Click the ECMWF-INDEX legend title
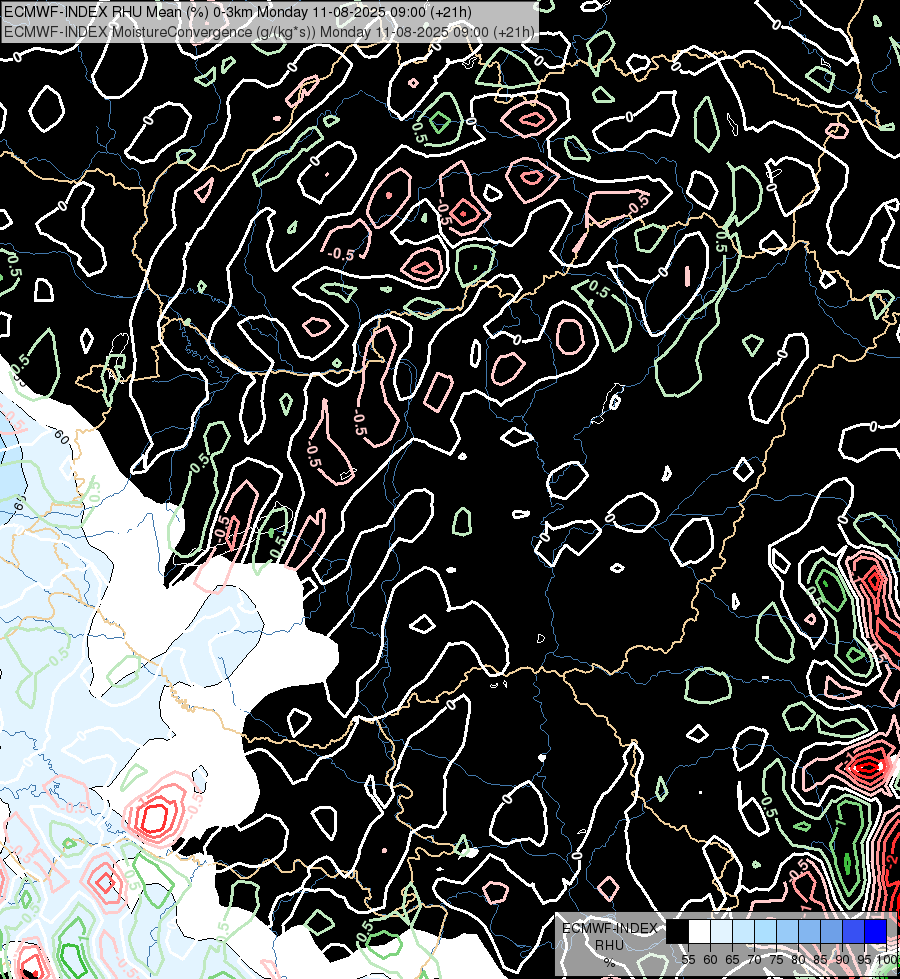This screenshot has height=979, width=900. [x=610, y=928]
